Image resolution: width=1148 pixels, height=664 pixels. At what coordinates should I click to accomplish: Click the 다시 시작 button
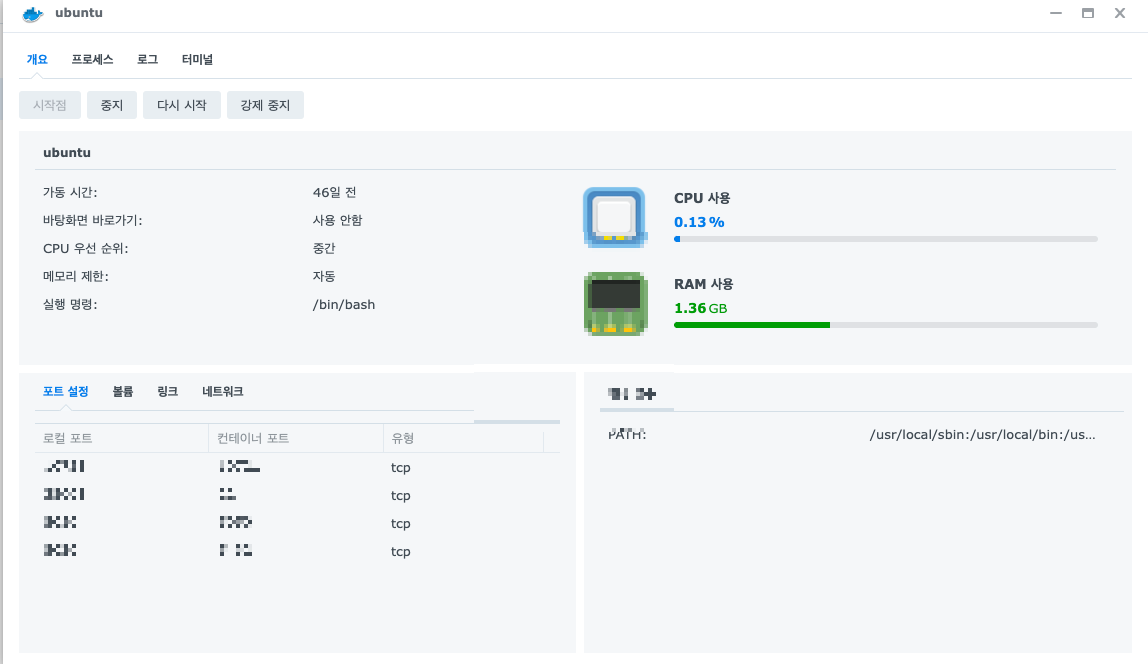182,105
